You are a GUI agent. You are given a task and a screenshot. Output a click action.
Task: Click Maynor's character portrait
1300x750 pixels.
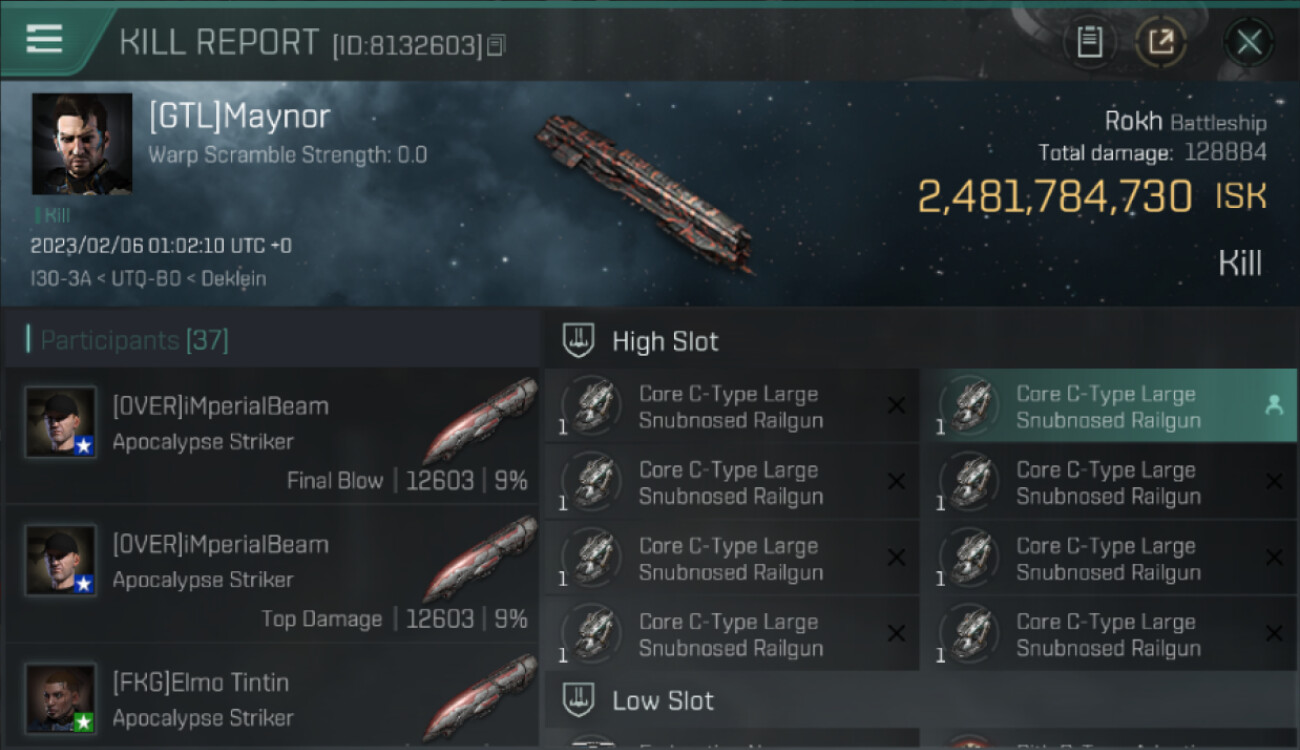click(82, 144)
